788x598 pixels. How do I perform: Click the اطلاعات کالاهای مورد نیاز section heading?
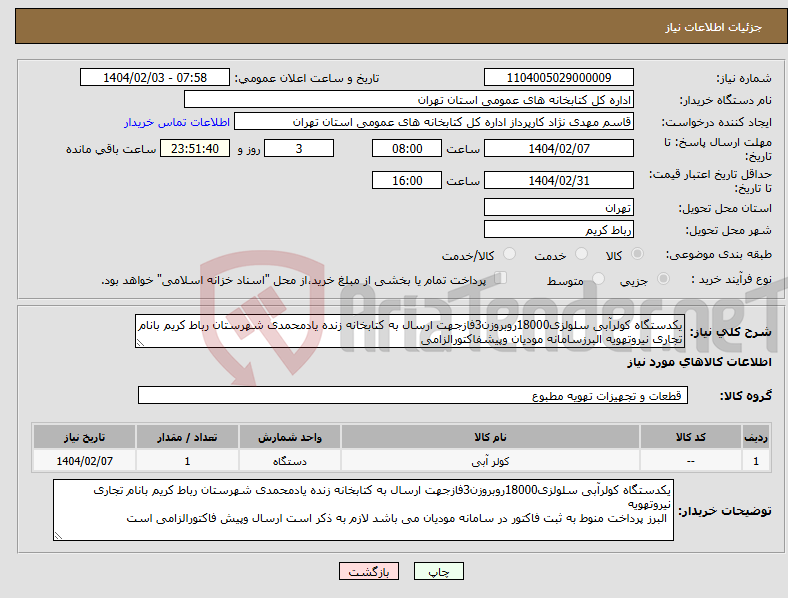[x=699, y=362]
